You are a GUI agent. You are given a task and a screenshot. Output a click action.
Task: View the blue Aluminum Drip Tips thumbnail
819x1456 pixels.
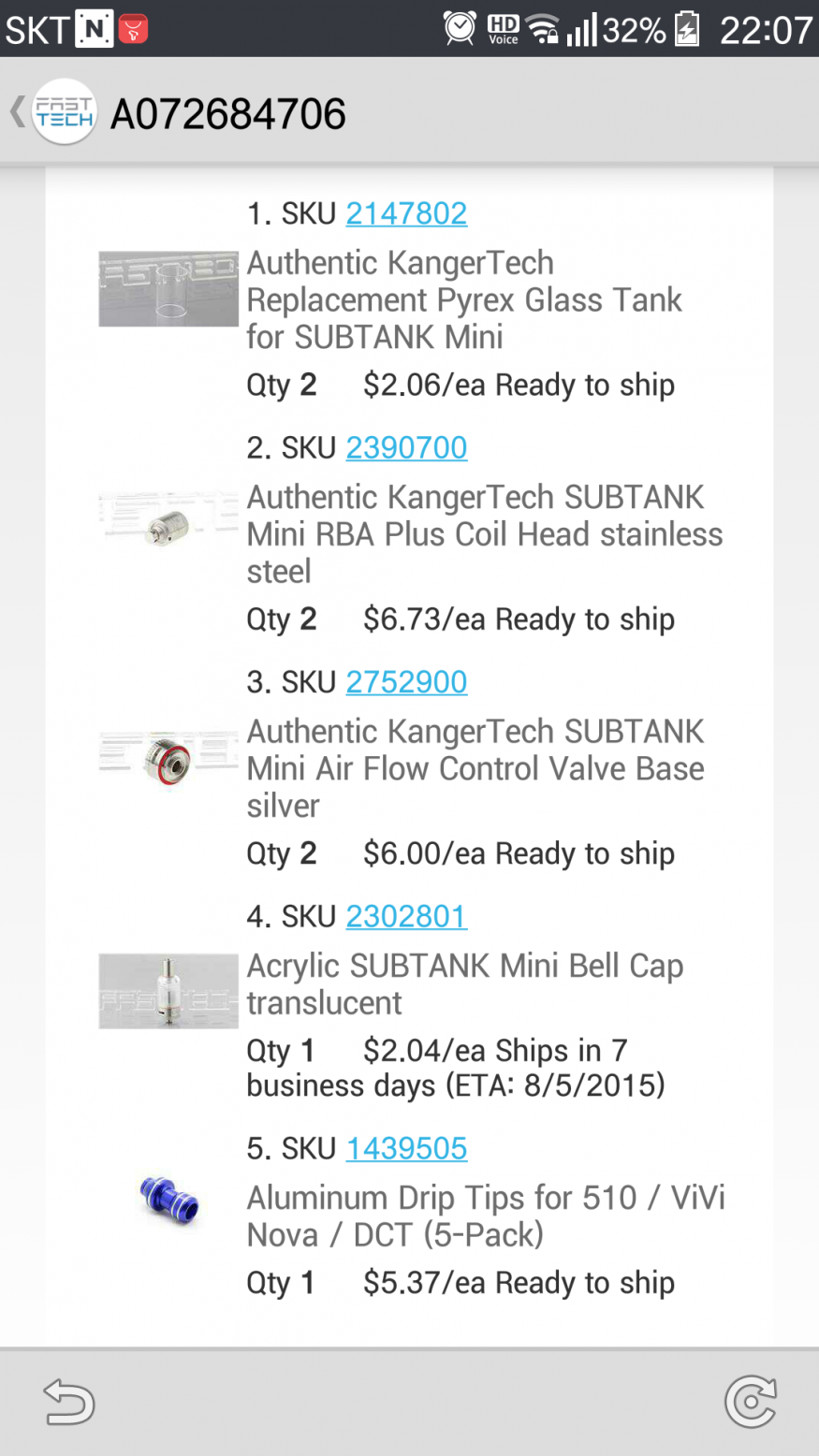168,1201
